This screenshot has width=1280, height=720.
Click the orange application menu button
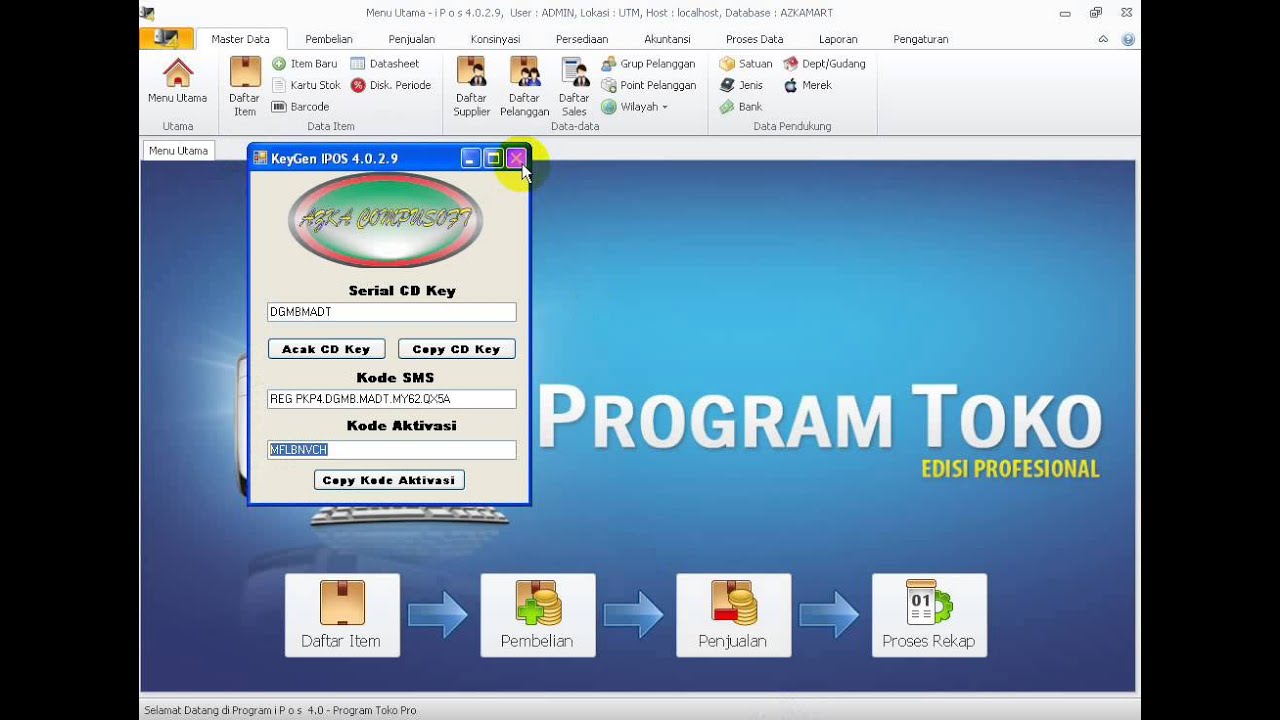(x=166, y=38)
